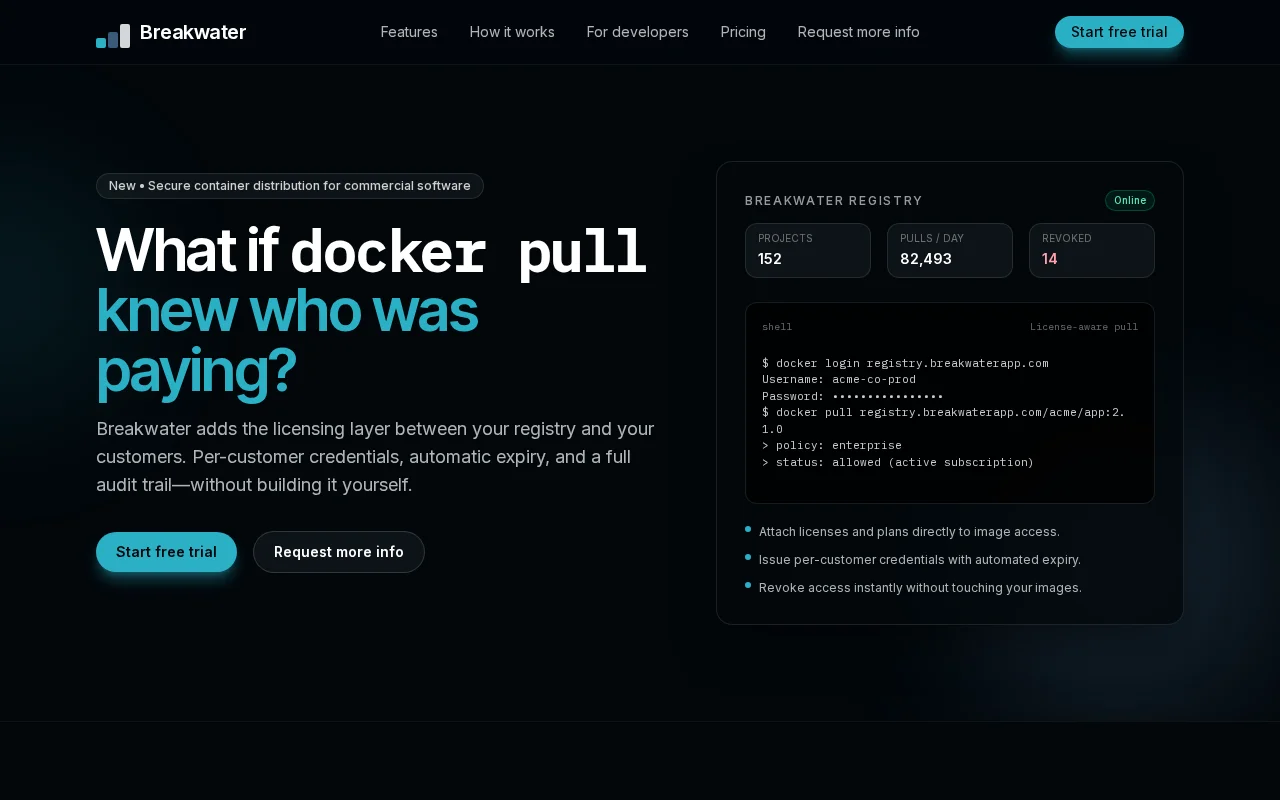
Task: Click the 'Username: acme-co-prod' line
Action: (839, 379)
